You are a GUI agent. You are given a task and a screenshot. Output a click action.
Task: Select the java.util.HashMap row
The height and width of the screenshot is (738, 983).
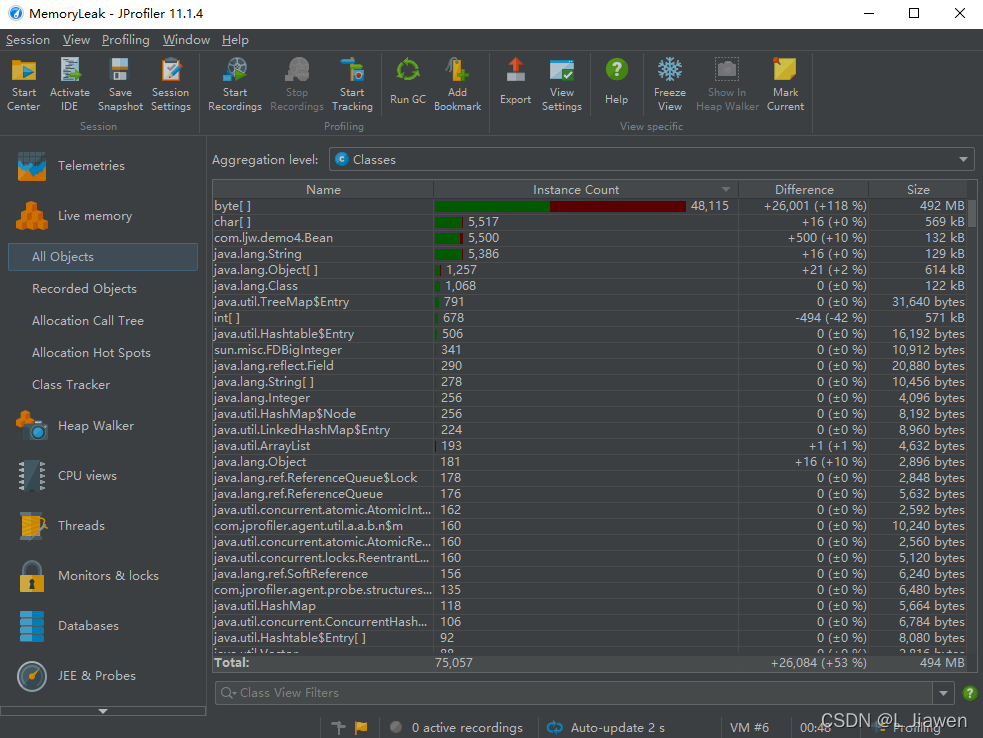pos(589,606)
